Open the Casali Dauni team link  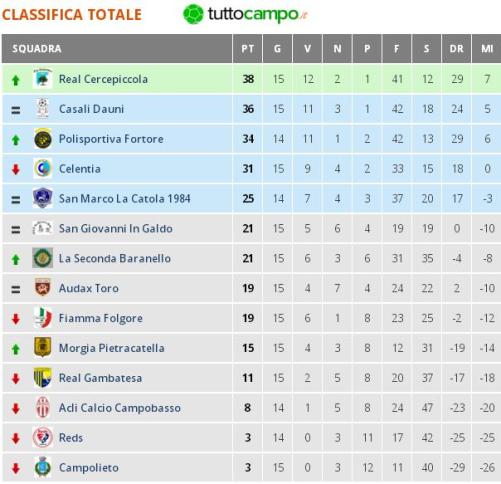tap(91, 109)
